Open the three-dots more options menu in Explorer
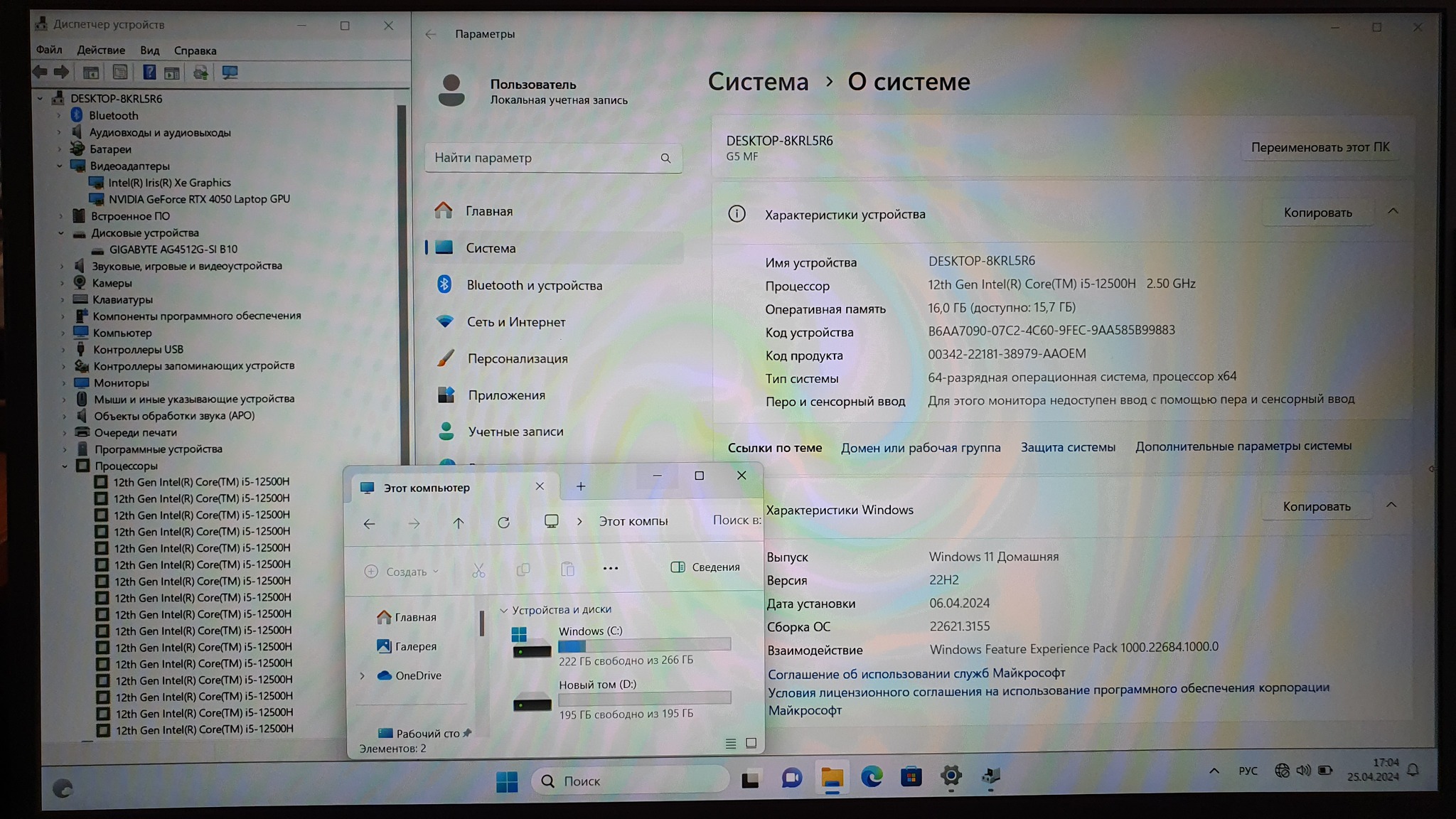Viewport: 1456px width, 819px height. click(610, 568)
